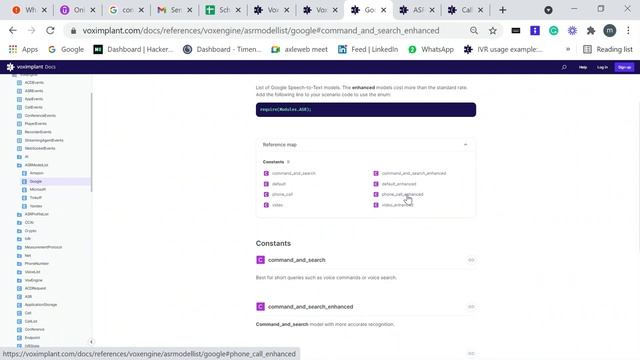Screen dimensions: 640x360
Task: Open ACDEvents in the sidebar
Action: (x=34, y=82)
